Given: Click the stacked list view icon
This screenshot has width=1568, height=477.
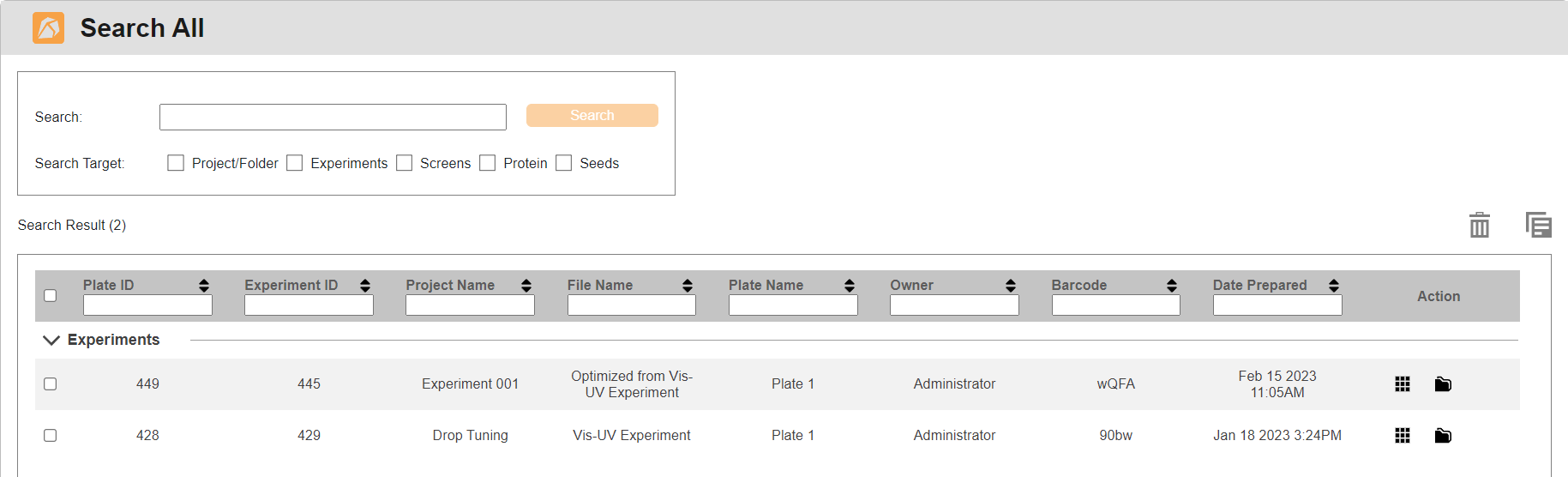Looking at the screenshot, I should pos(1538,225).
